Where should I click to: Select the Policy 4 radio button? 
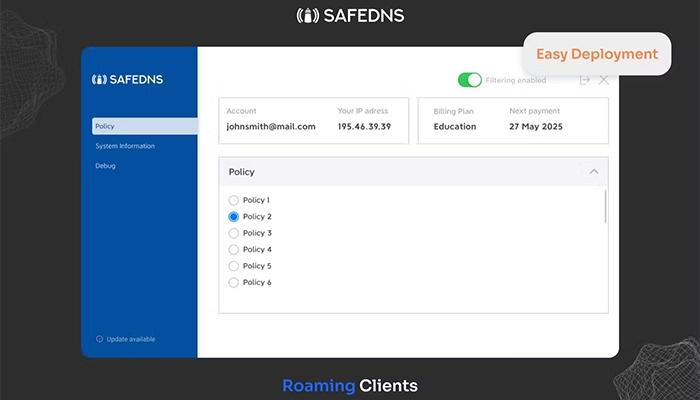coord(233,250)
